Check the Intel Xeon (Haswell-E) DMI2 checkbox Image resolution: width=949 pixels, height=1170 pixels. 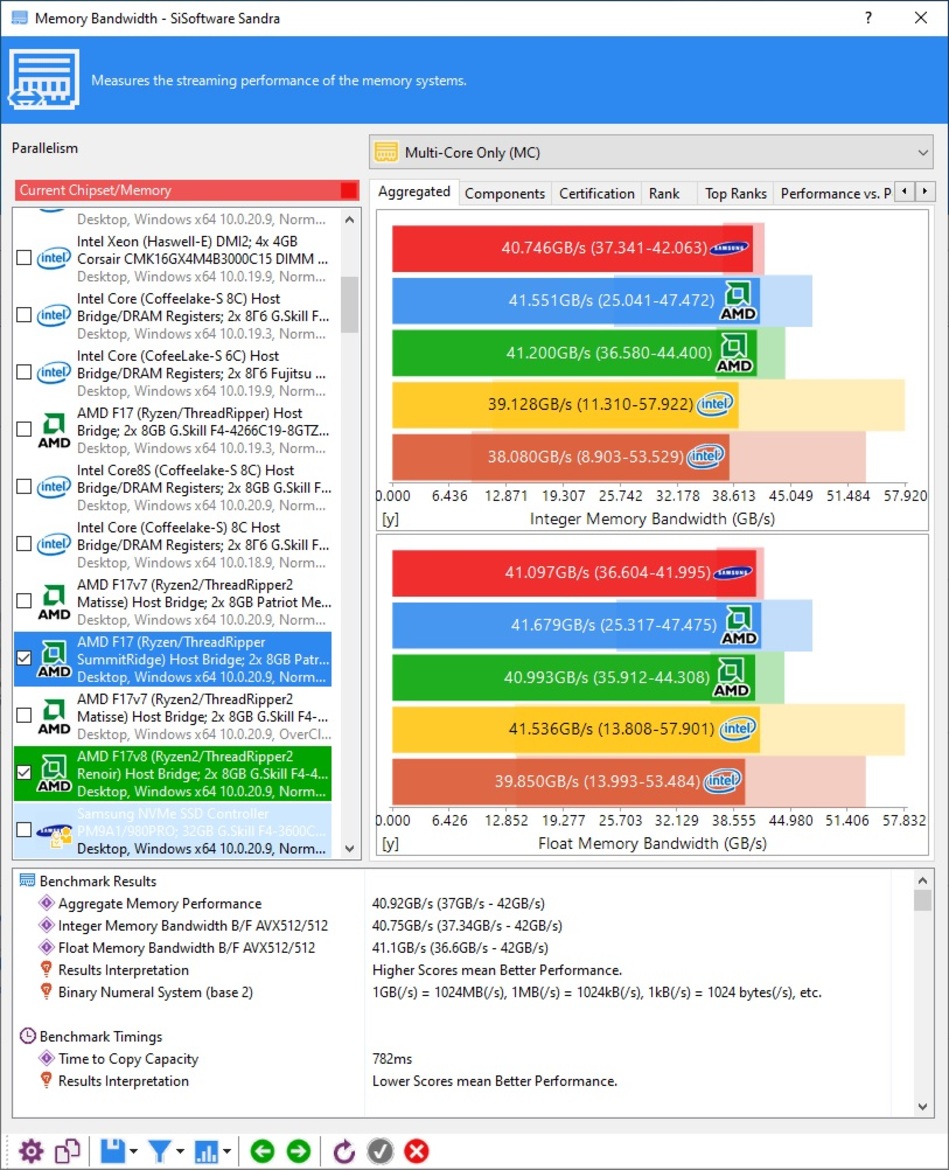pyautogui.click(x=24, y=258)
